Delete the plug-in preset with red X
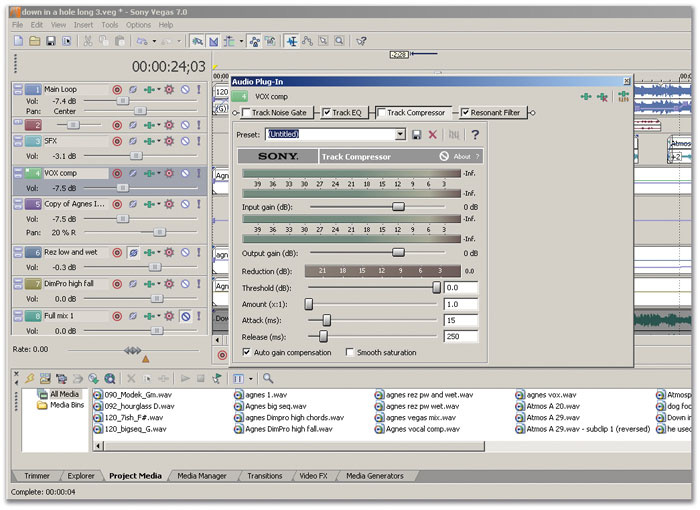Screen dimensions: 700x510 433,134
